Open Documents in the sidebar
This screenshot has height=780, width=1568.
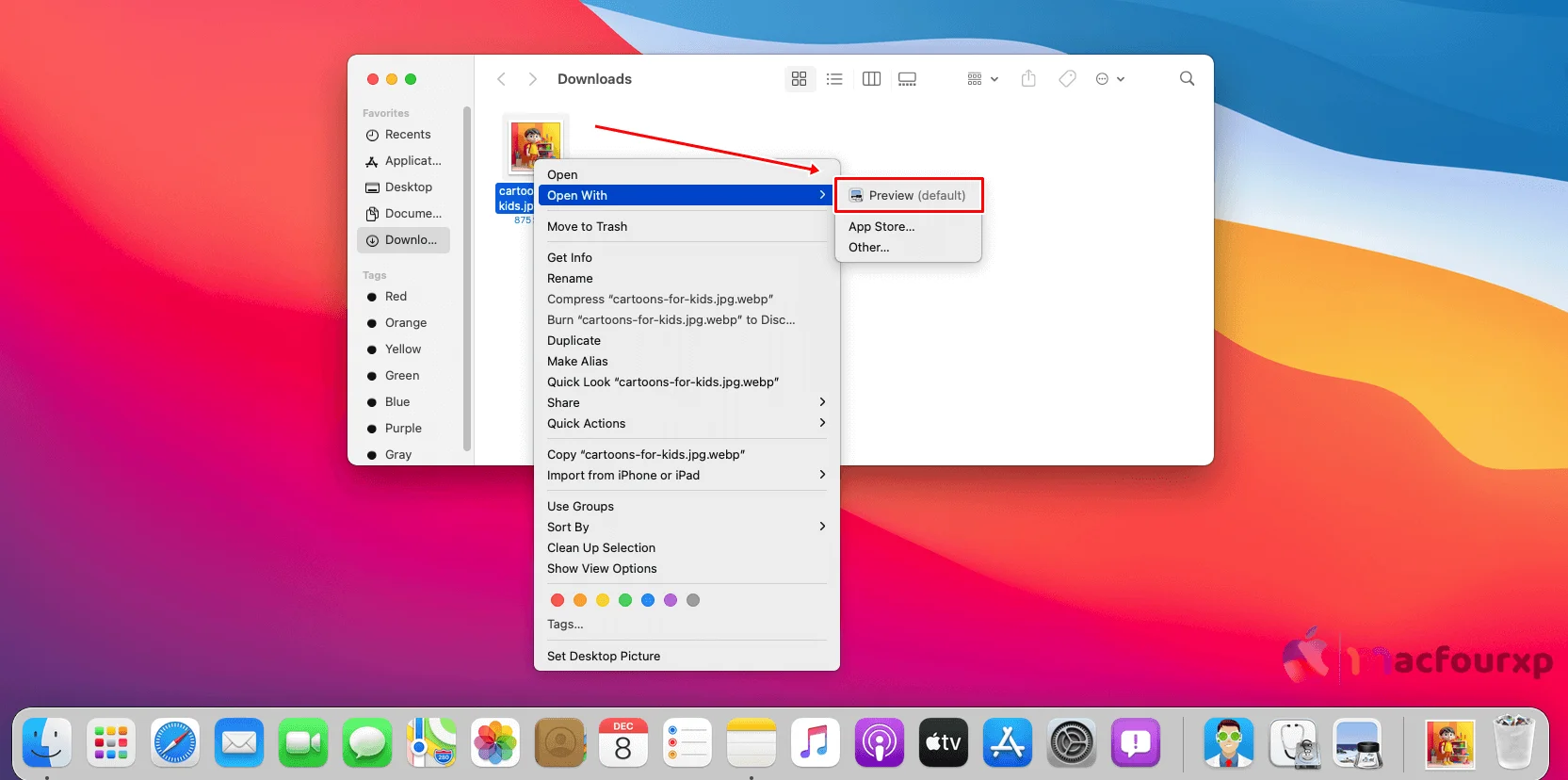coord(403,214)
